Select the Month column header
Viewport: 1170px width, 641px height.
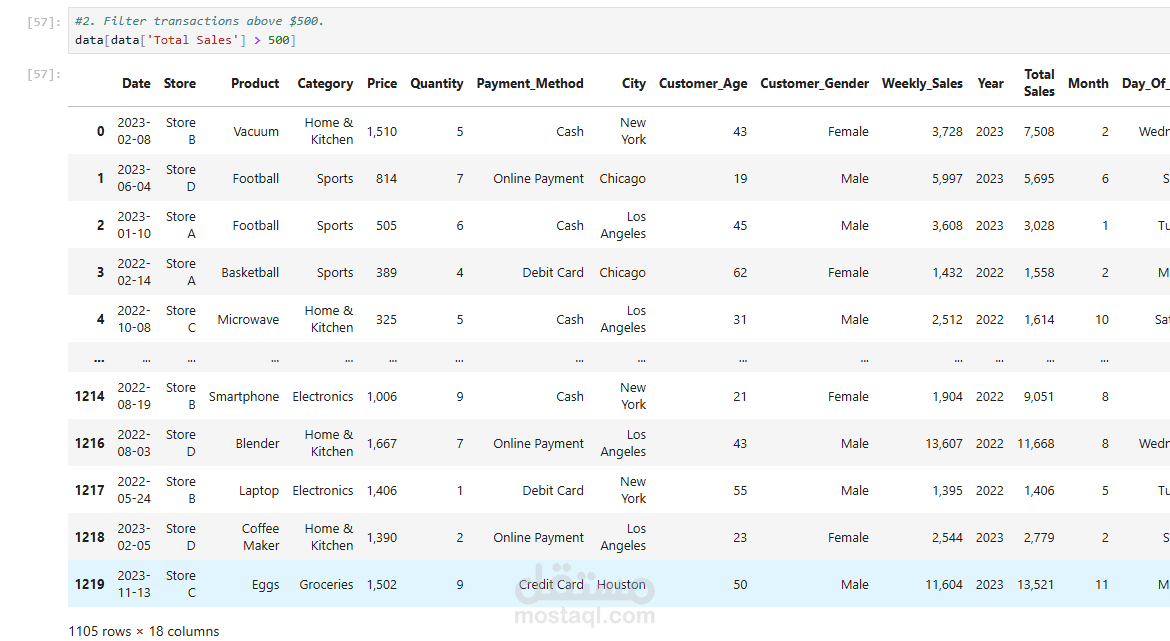pyautogui.click(x=1088, y=84)
